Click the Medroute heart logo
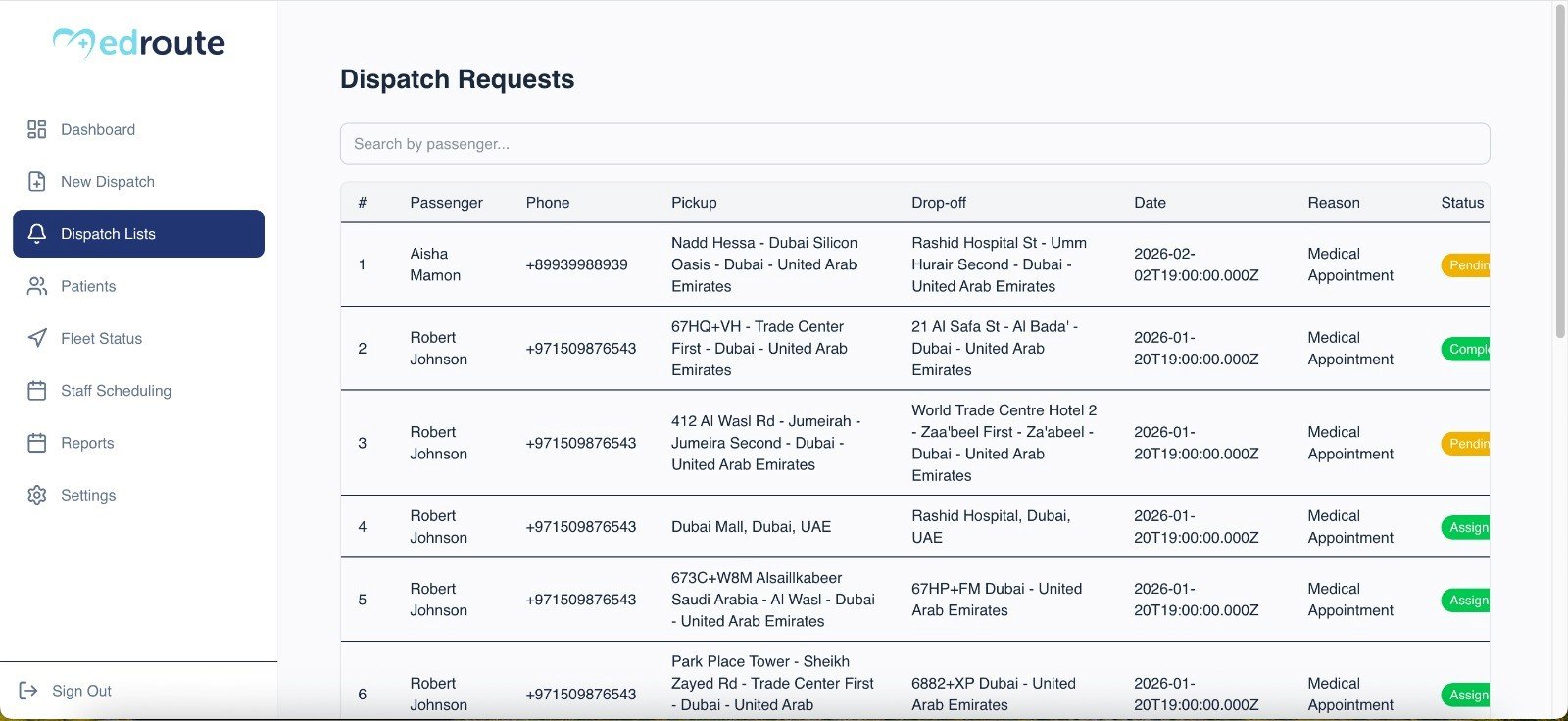This screenshot has height=721, width=1568. tap(73, 42)
